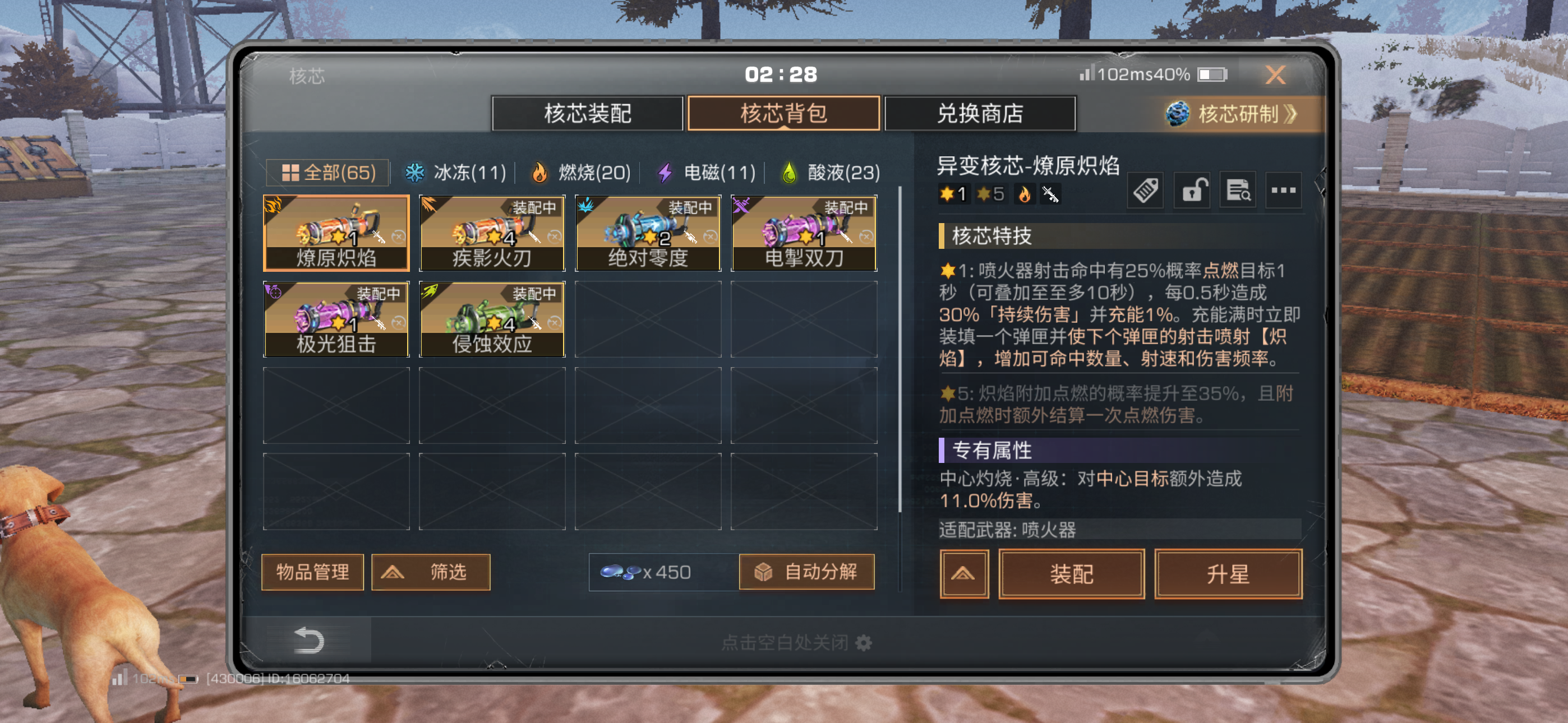The image size is (1568, 723).
Task: Switch to the 兑换商店 tab
Action: coord(980,114)
